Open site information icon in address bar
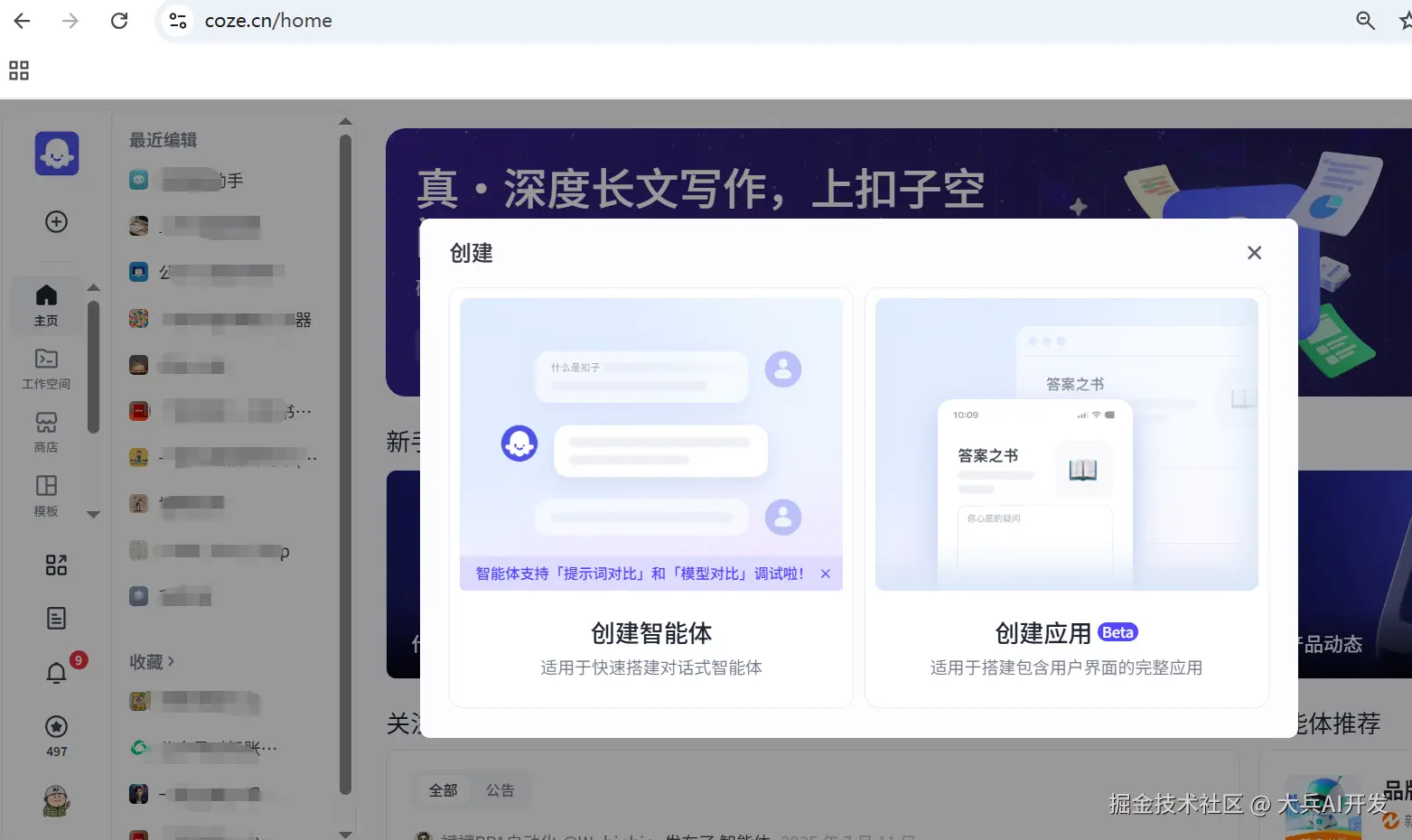Image resolution: width=1412 pixels, height=840 pixels. tap(178, 21)
